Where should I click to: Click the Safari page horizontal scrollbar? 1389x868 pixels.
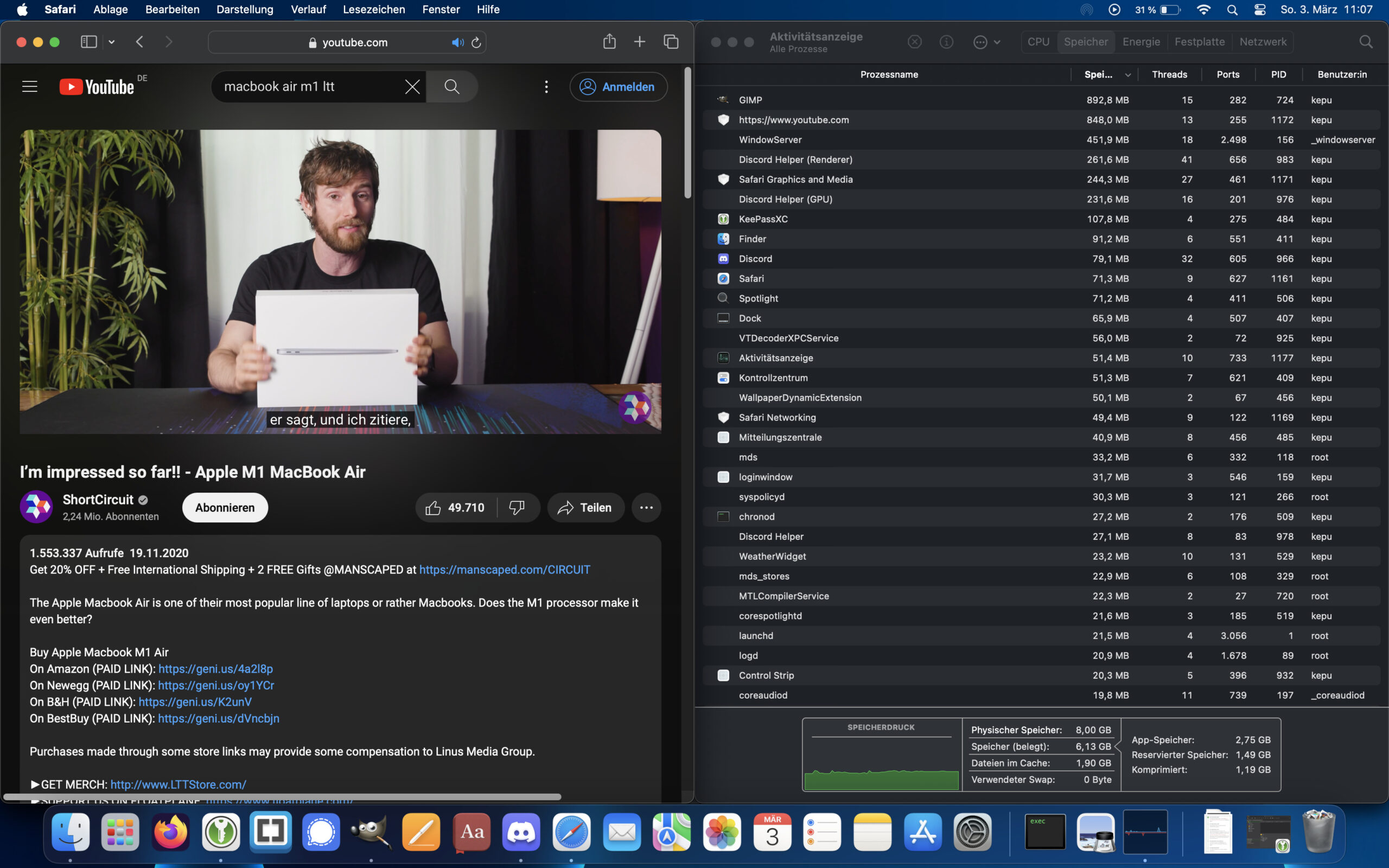[x=282, y=797]
